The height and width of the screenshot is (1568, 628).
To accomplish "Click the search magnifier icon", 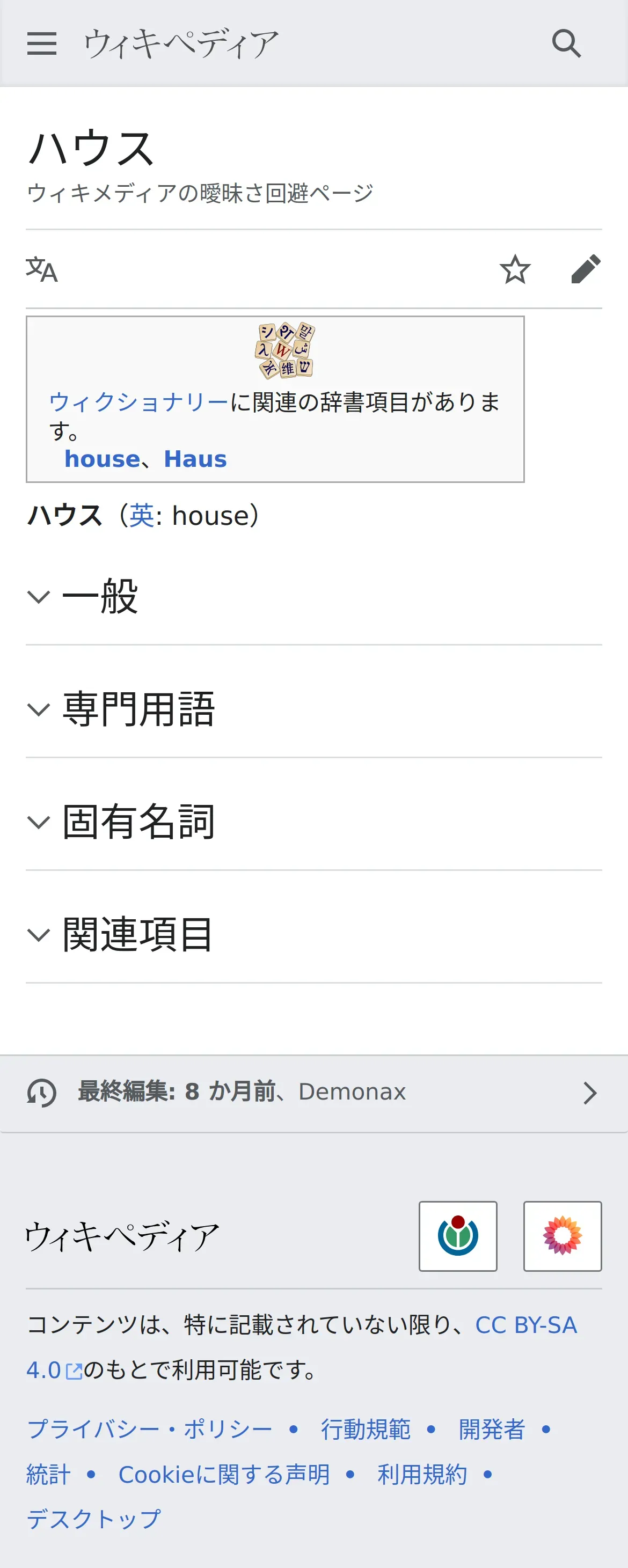I will (566, 44).
